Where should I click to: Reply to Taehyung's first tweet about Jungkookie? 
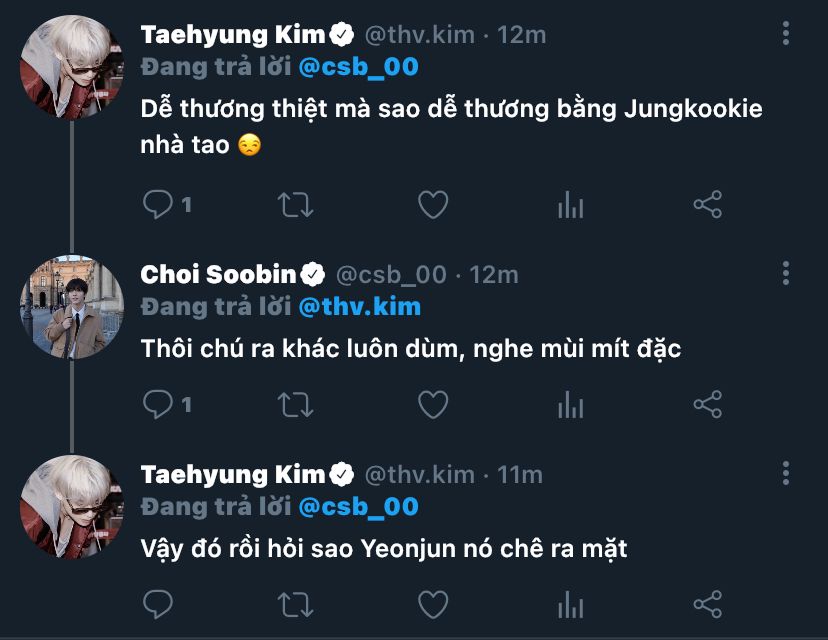158,205
